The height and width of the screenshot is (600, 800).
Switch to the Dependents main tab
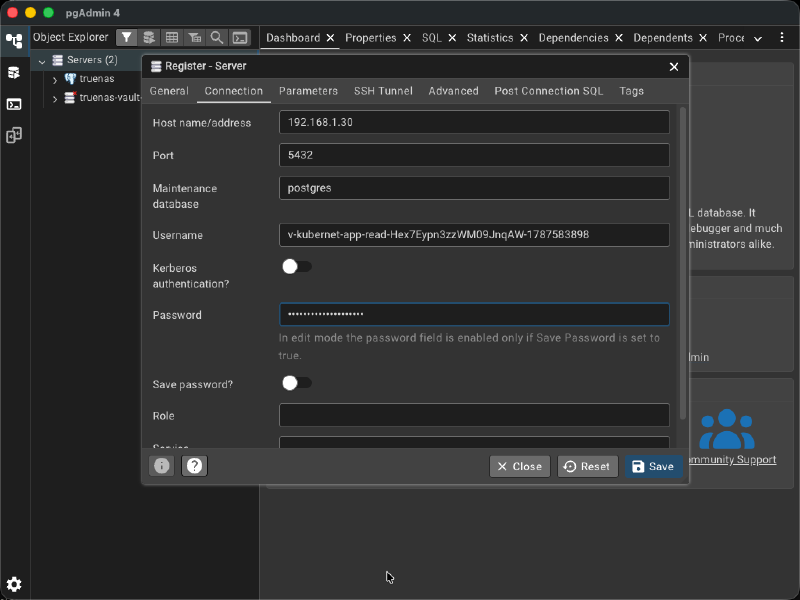663,38
